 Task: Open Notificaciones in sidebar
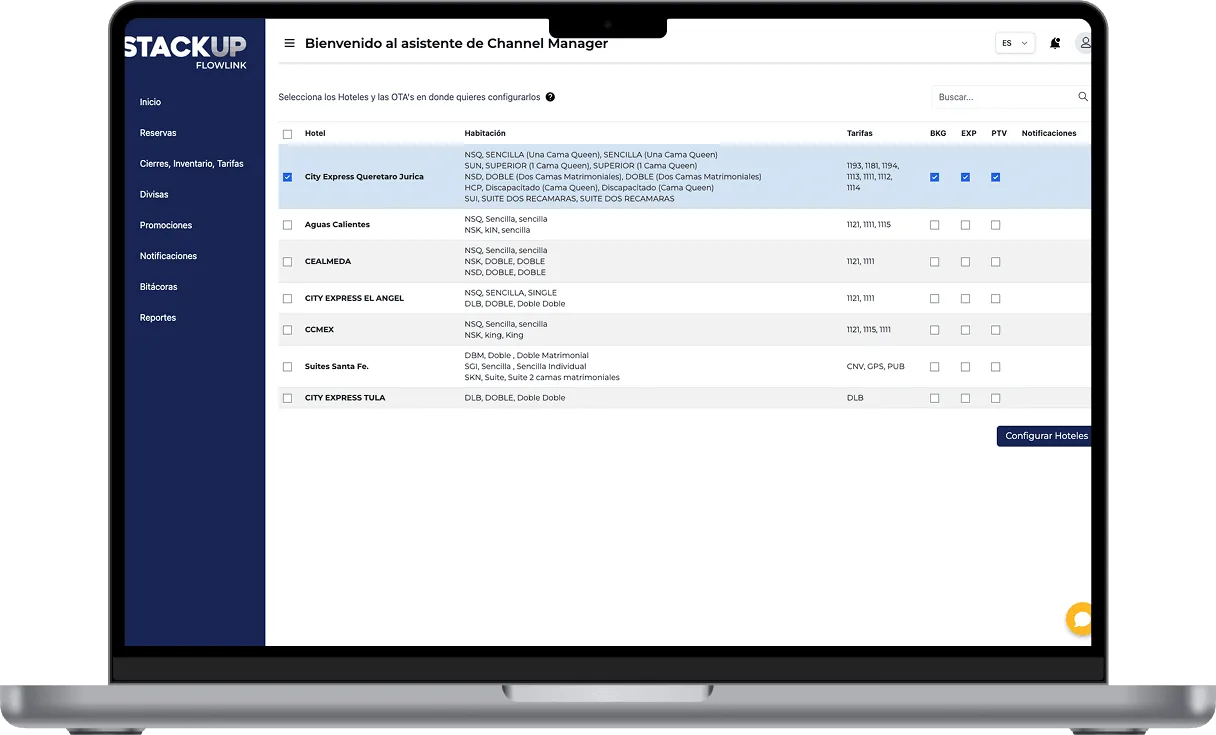click(169, 256)
